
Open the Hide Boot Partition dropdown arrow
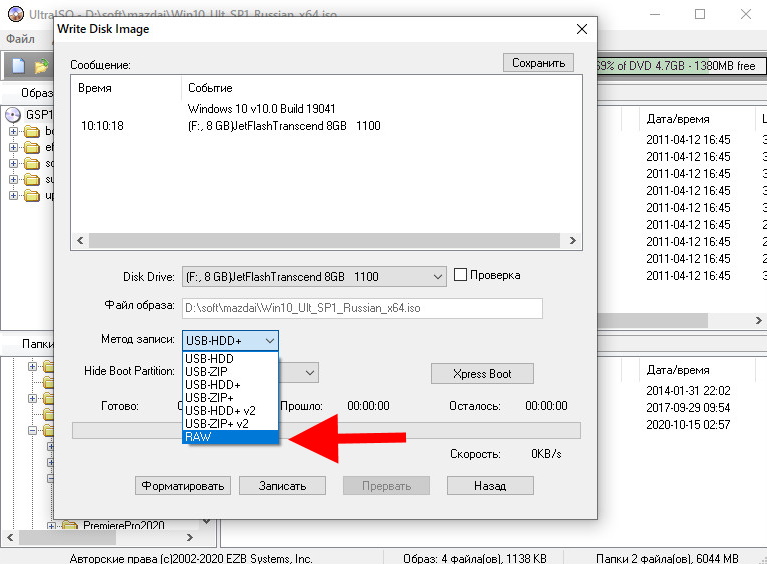pyautogui.click(x=310, y=373)
